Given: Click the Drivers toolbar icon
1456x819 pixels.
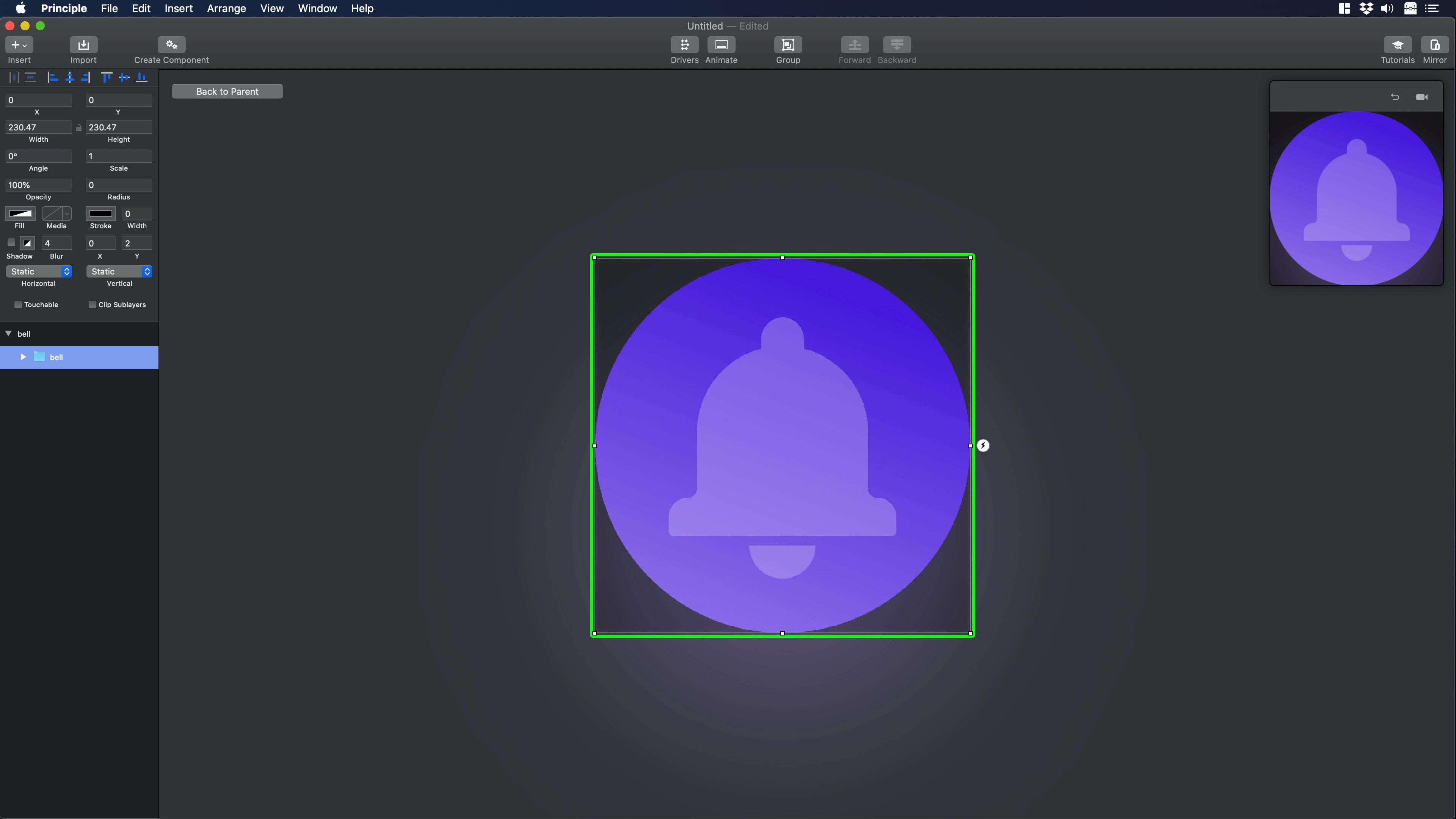Looking at the screenshot, I should pyautogui.click(x=684, y=45).
